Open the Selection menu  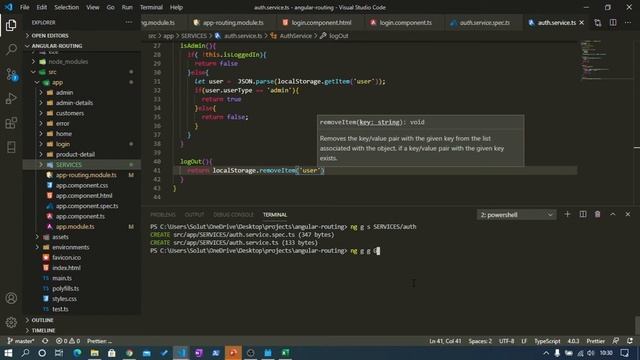(67, 7)
